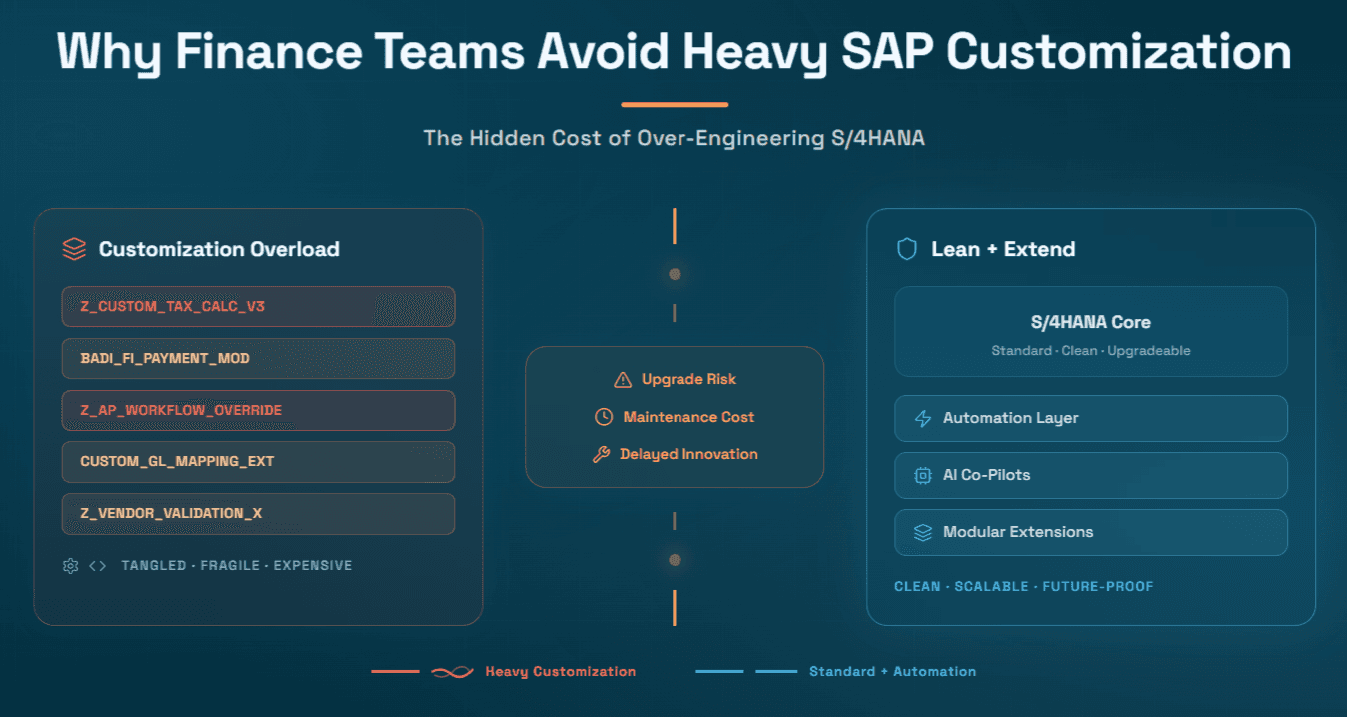Select the CUSTOM_GL_MAPPING_EXT item
Viewport: 1347px width, 717px height.
[x=258, y=462]
